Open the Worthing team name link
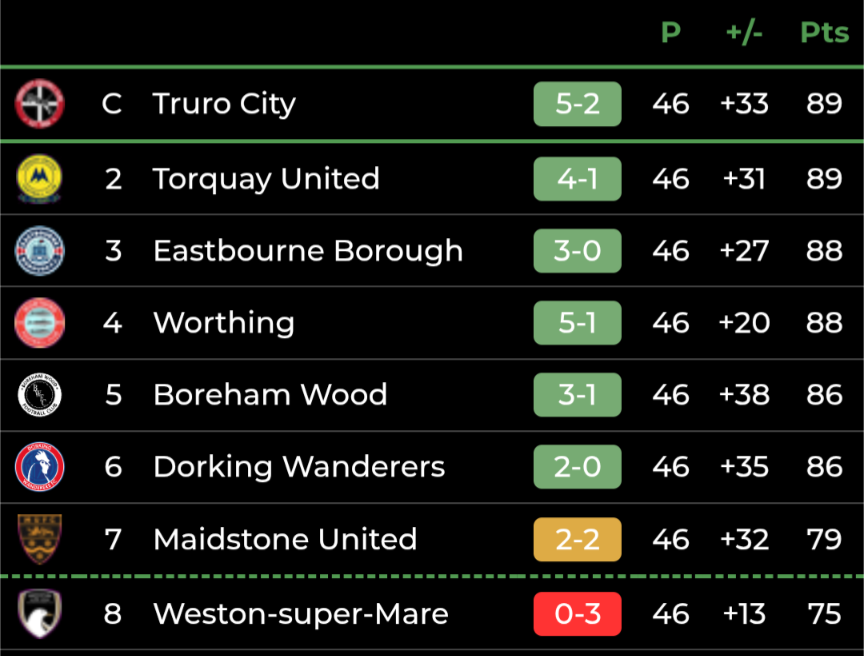Image resolution: width=864 pixels, height=656 pixels. tap(224, 323)
